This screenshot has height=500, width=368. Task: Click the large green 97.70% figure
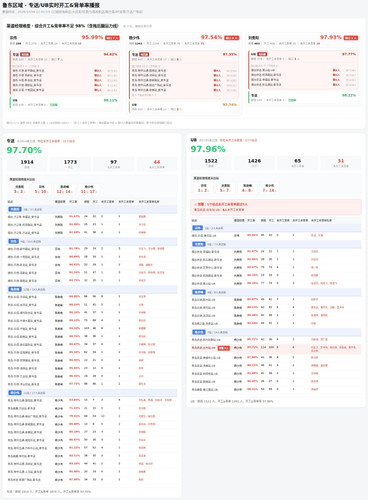point(24,150)
